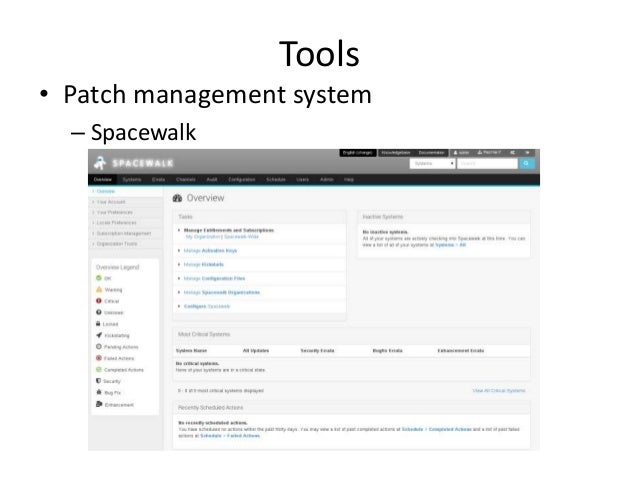The image size is (638, 479).
Task: Click the Knowledgebase button in top bar
Action: click(x=395, y=153)
